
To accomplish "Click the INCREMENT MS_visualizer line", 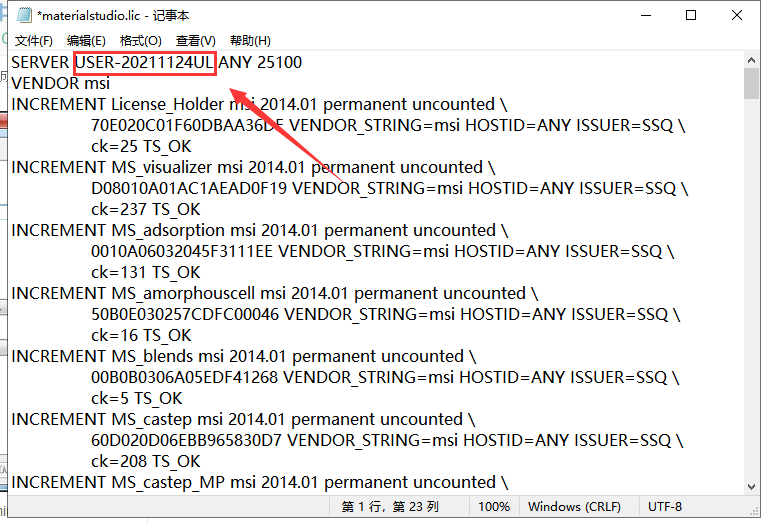I will (253, 168).
